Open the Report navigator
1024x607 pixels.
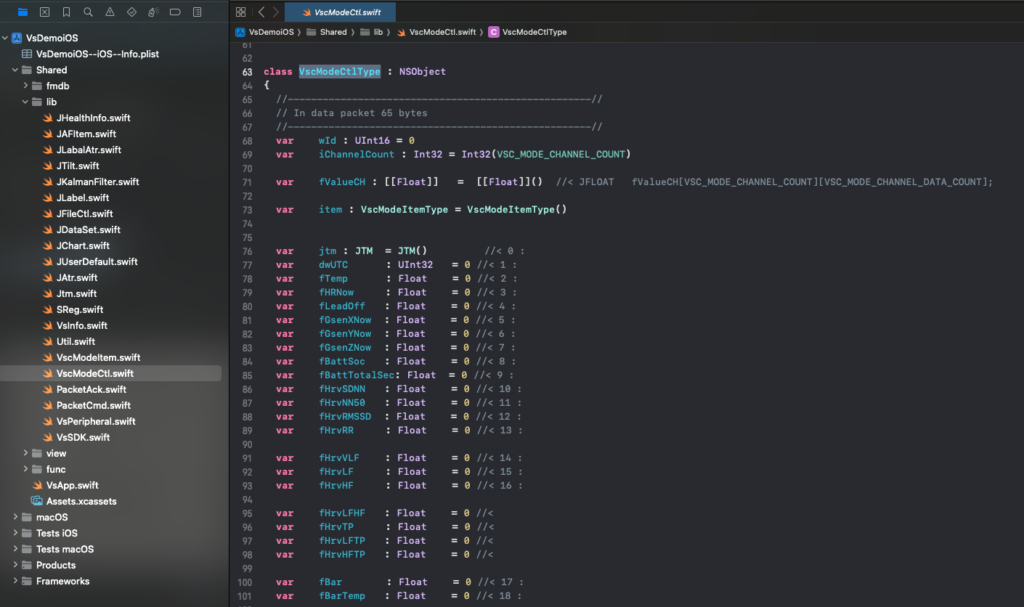[x=198, y=12]
